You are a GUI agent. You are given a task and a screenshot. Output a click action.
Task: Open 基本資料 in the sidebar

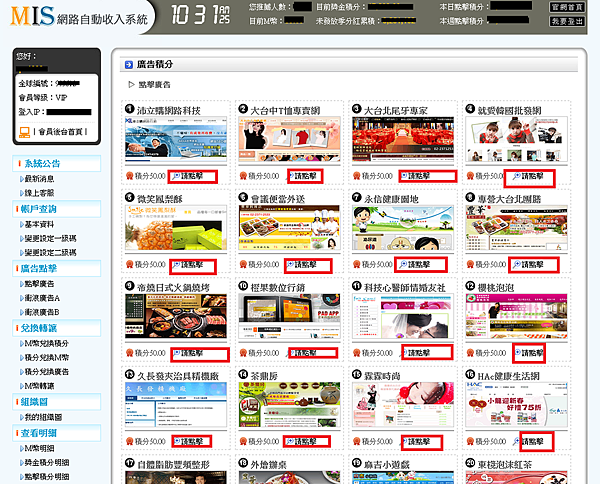[x=39, y=224]
